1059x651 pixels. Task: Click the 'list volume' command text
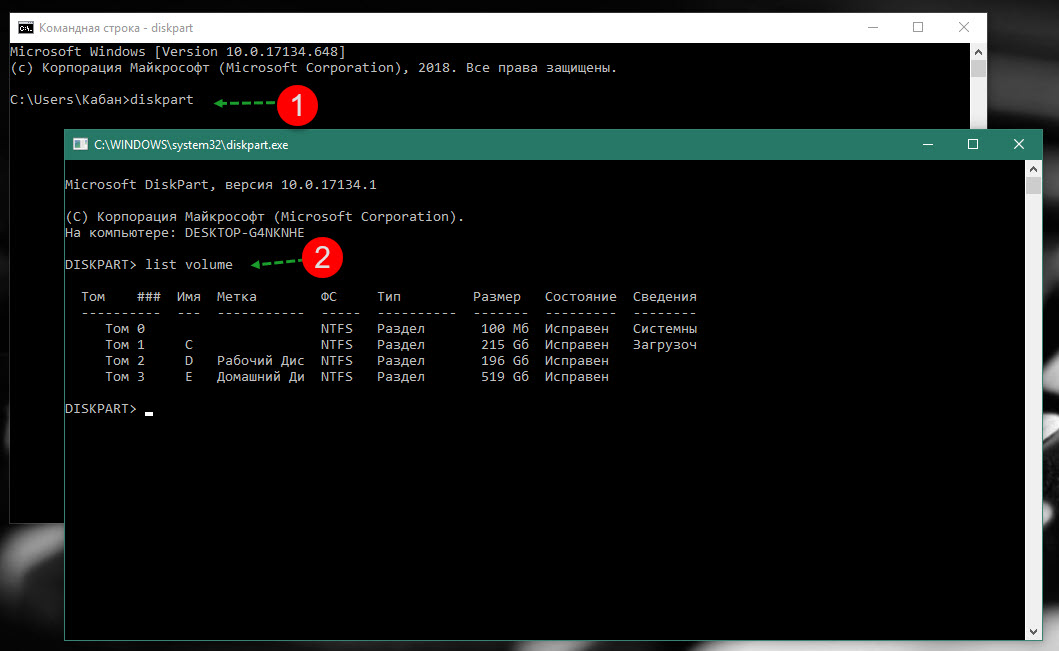[188, 265]
